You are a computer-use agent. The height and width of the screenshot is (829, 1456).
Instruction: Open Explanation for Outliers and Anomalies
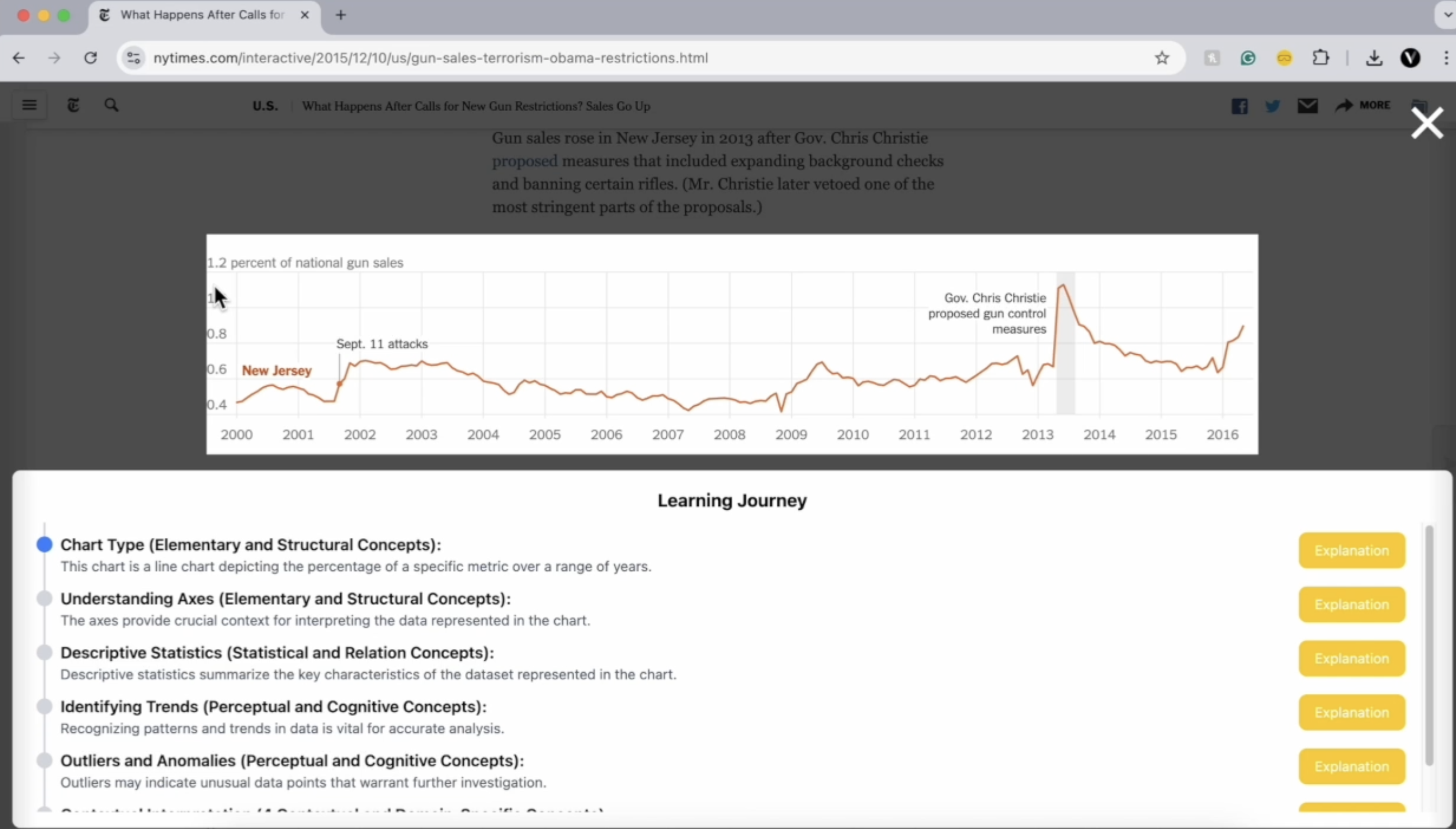(x=1351, y=766)
